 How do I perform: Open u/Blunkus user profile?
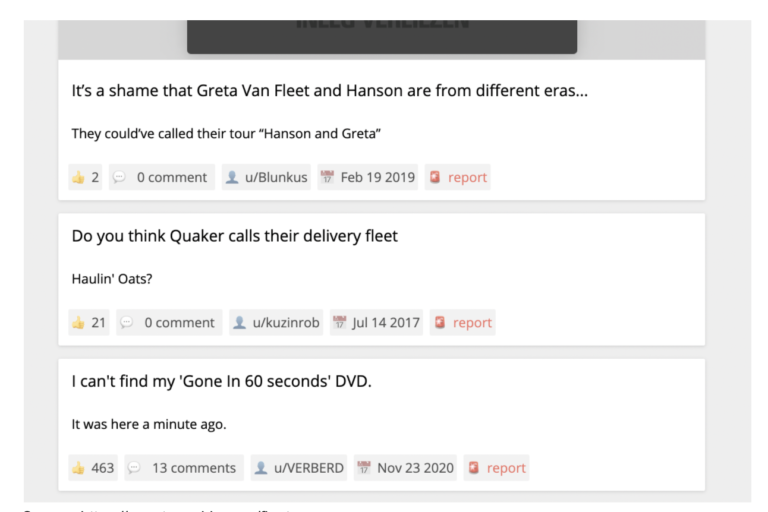[275, 178]
